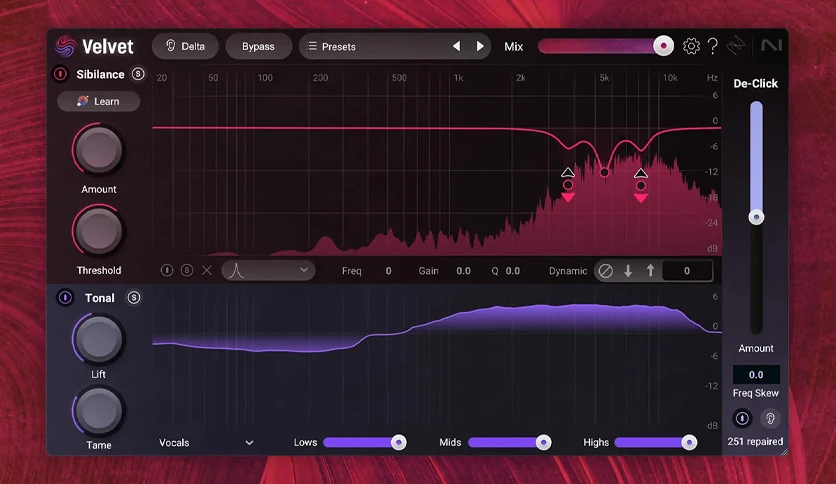
Task: Solo the Tonal module
Action: tap(134, 297)
